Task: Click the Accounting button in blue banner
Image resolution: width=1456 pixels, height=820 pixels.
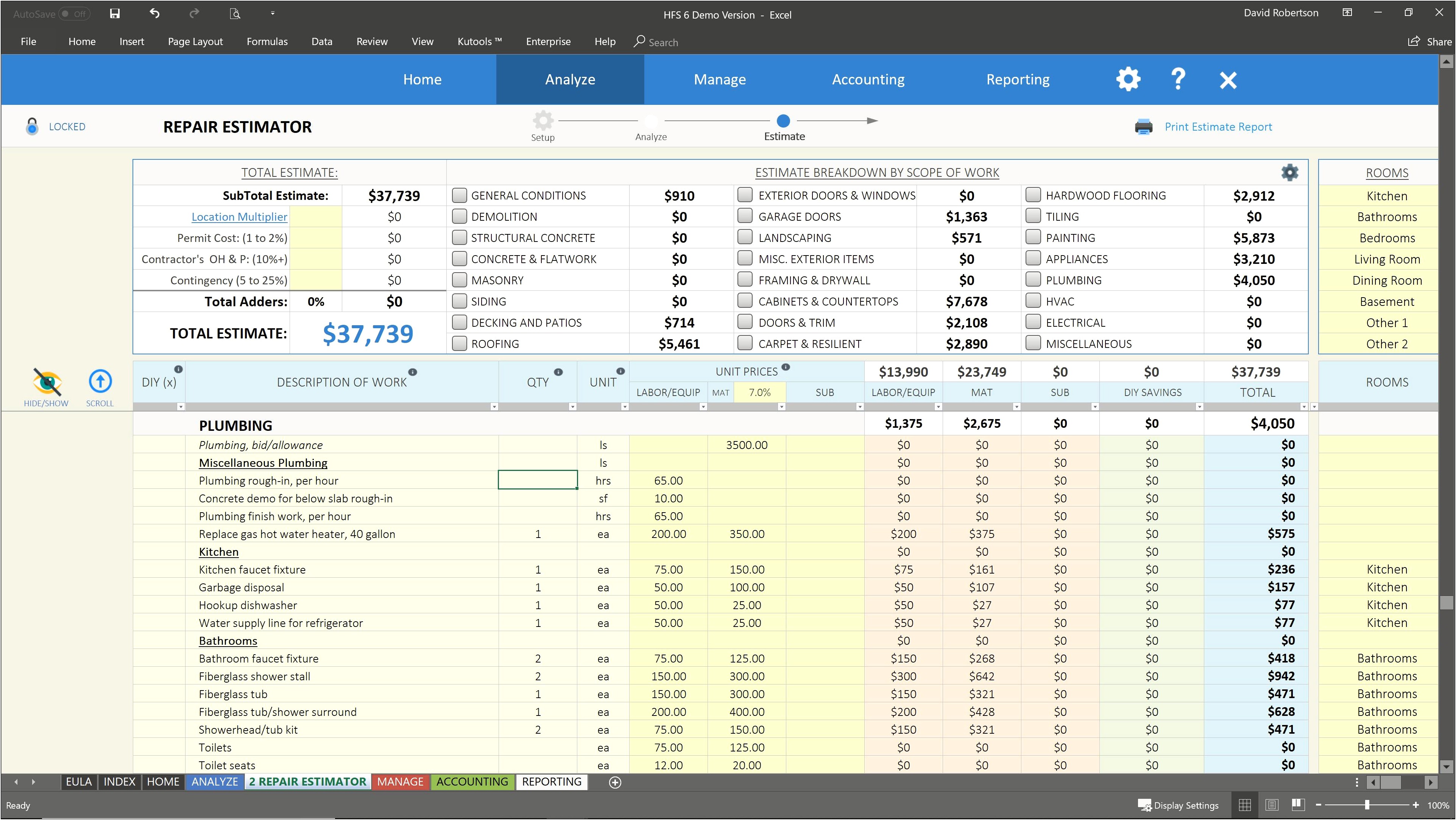Action: pos(868,80)
